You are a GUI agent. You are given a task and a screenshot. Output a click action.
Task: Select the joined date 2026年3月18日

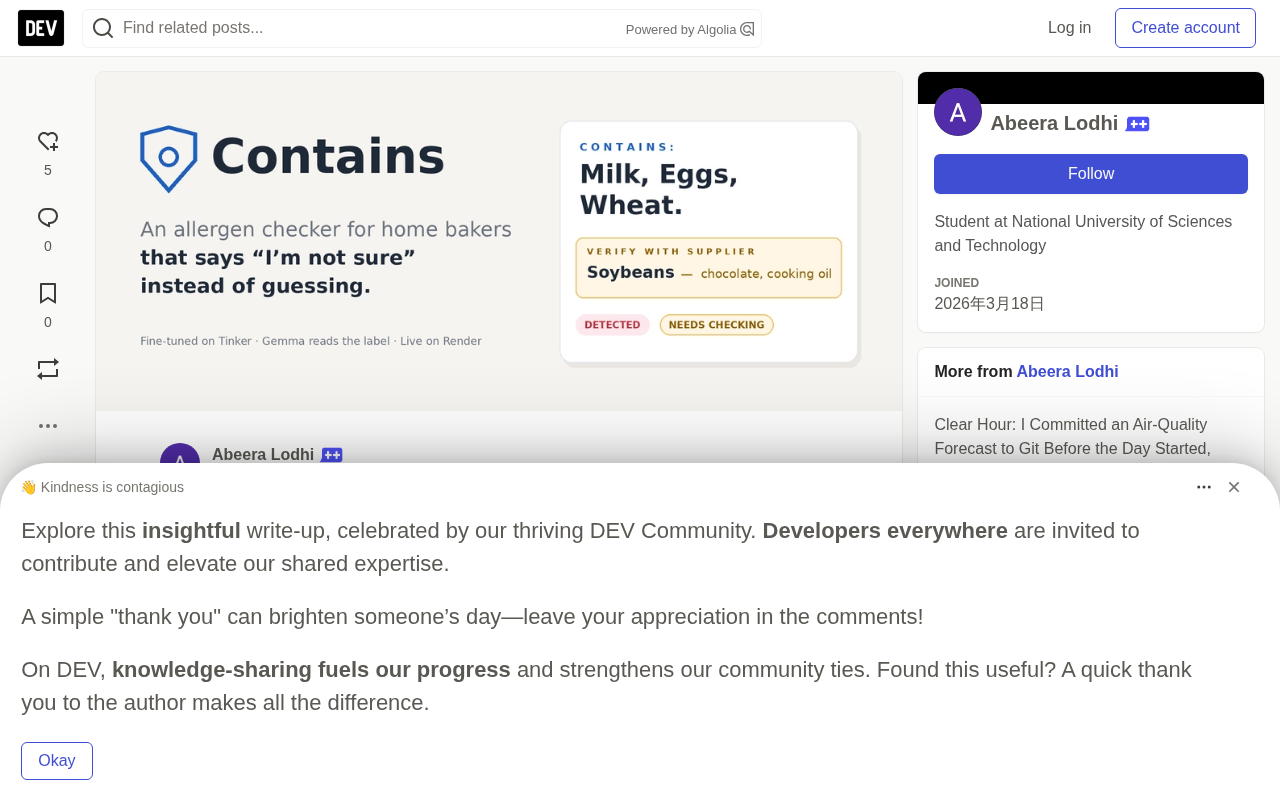(989, 304)
